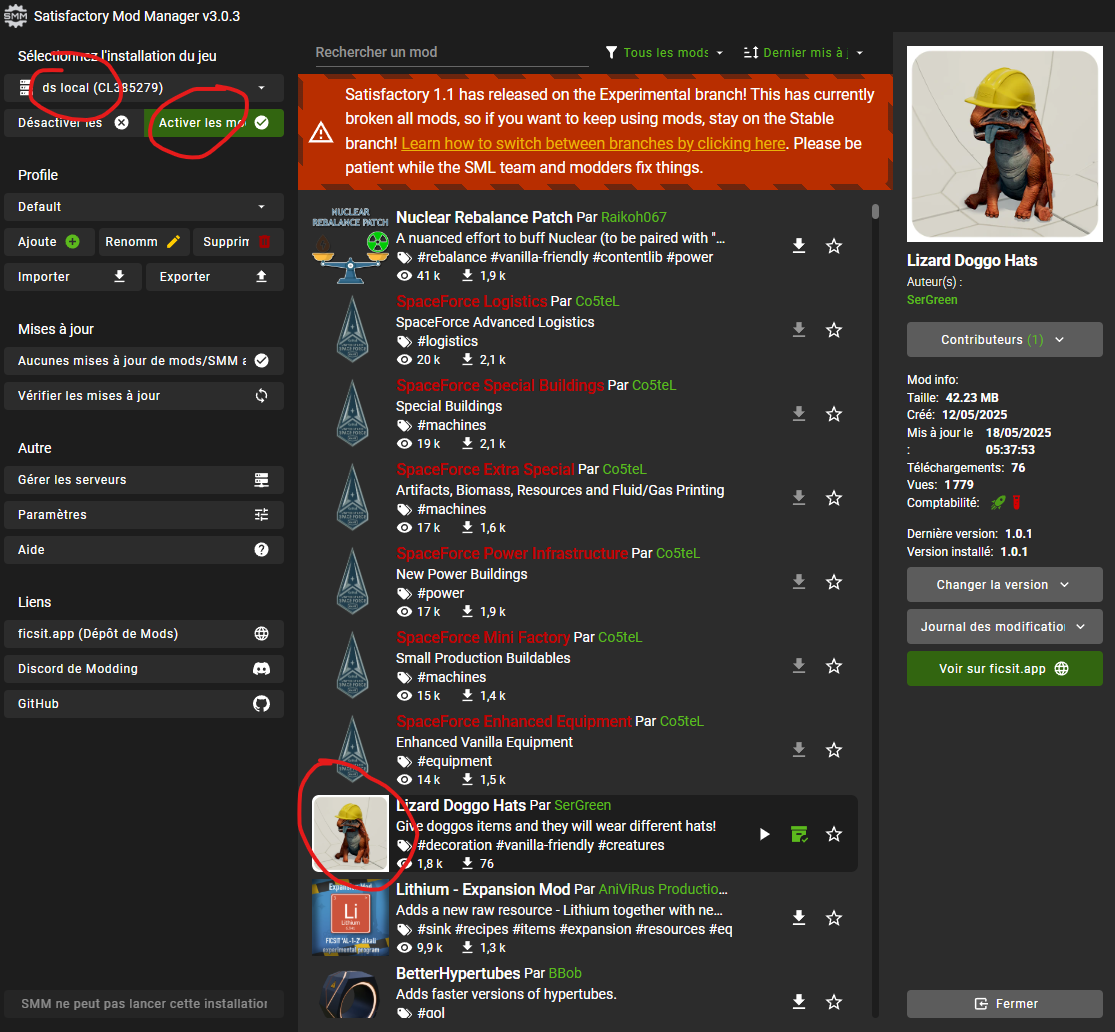1115x1032 pixels.
Task: Disable mods with Désactiver les button
Action: coord(72,122)
